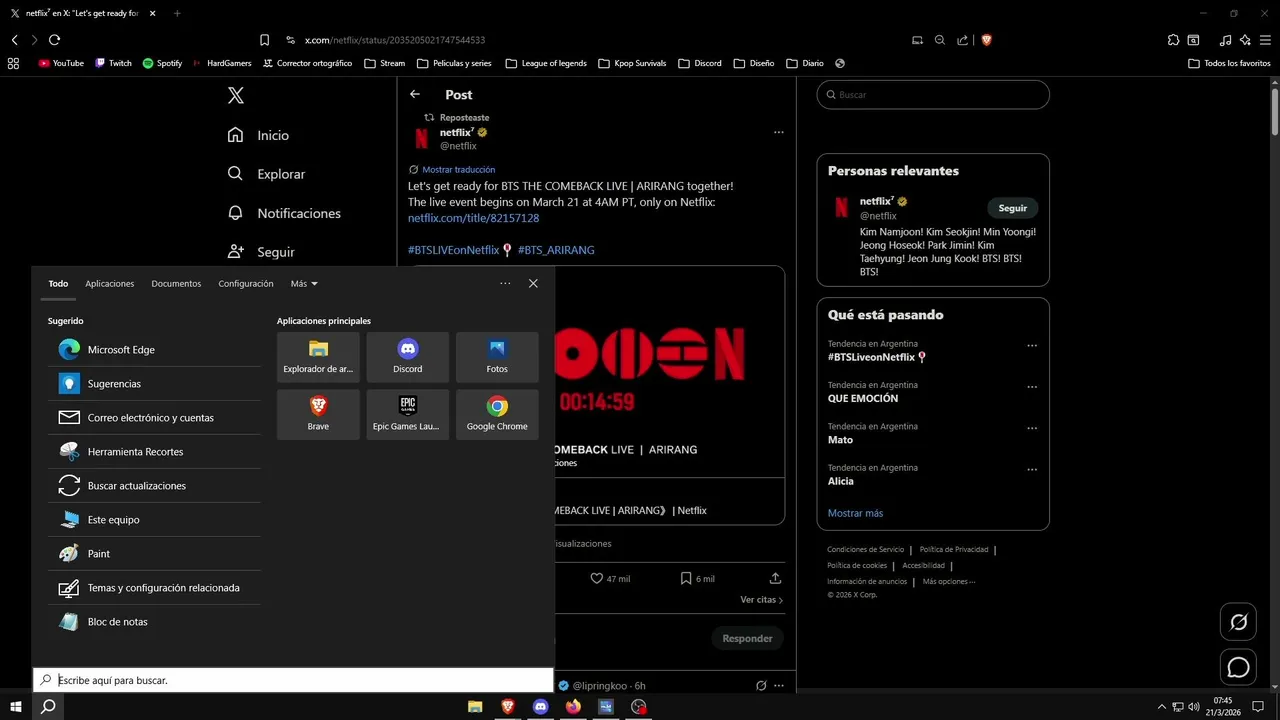Open Temas y configuración relacionada
This screenshot has width=1280, height=720.
[154, 588]
